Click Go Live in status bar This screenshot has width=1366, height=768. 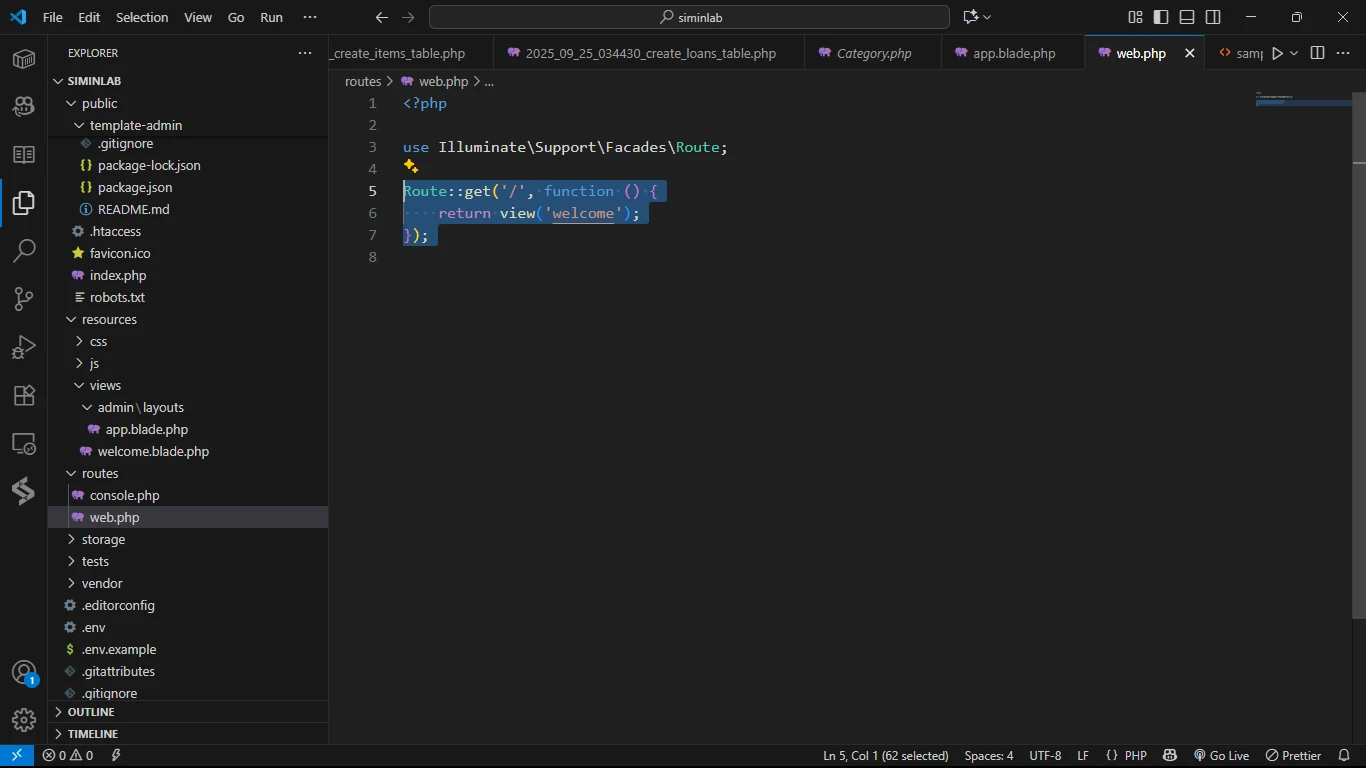pos(1221,756)
